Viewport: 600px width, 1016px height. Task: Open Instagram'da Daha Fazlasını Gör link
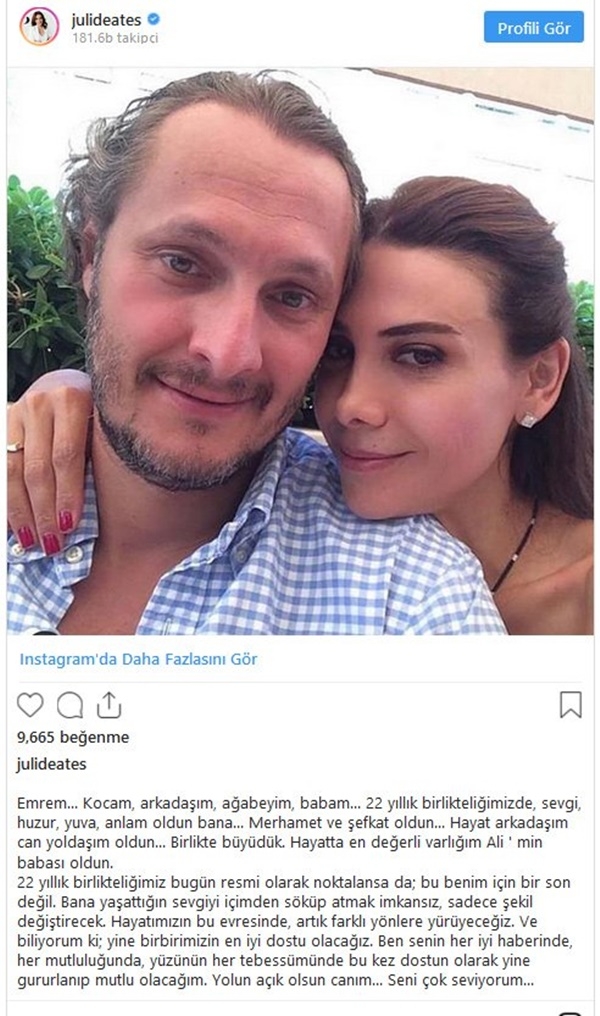coord(138,659)
